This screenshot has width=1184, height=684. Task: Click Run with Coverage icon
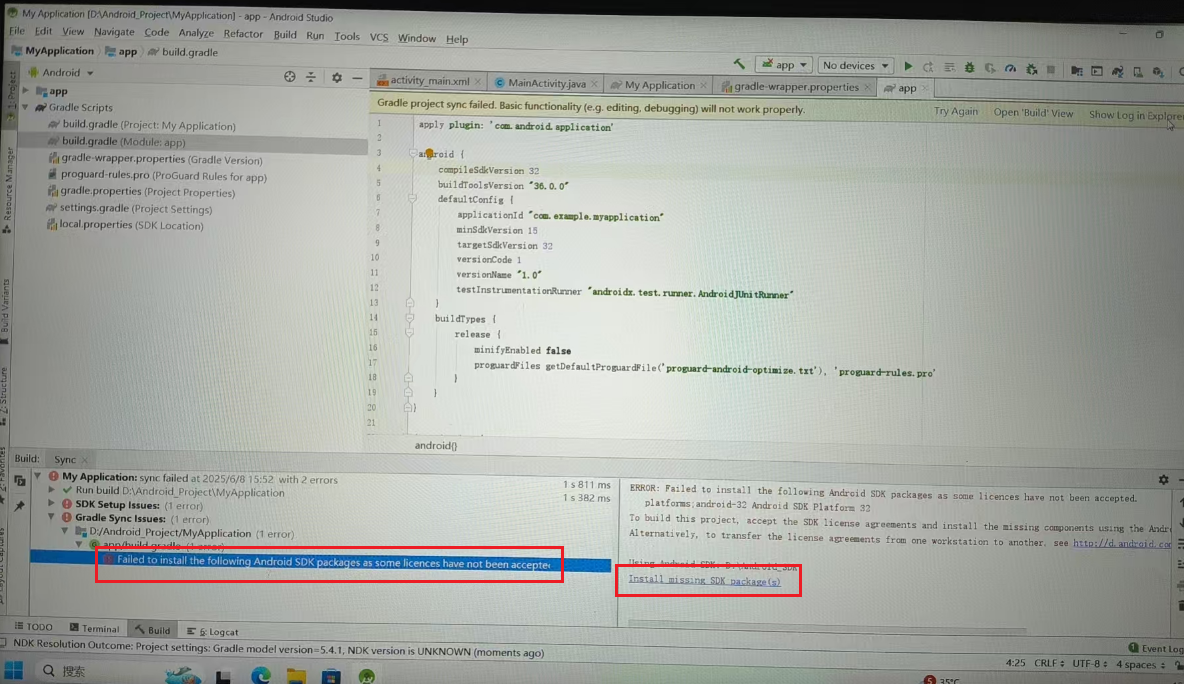point(990,68)
